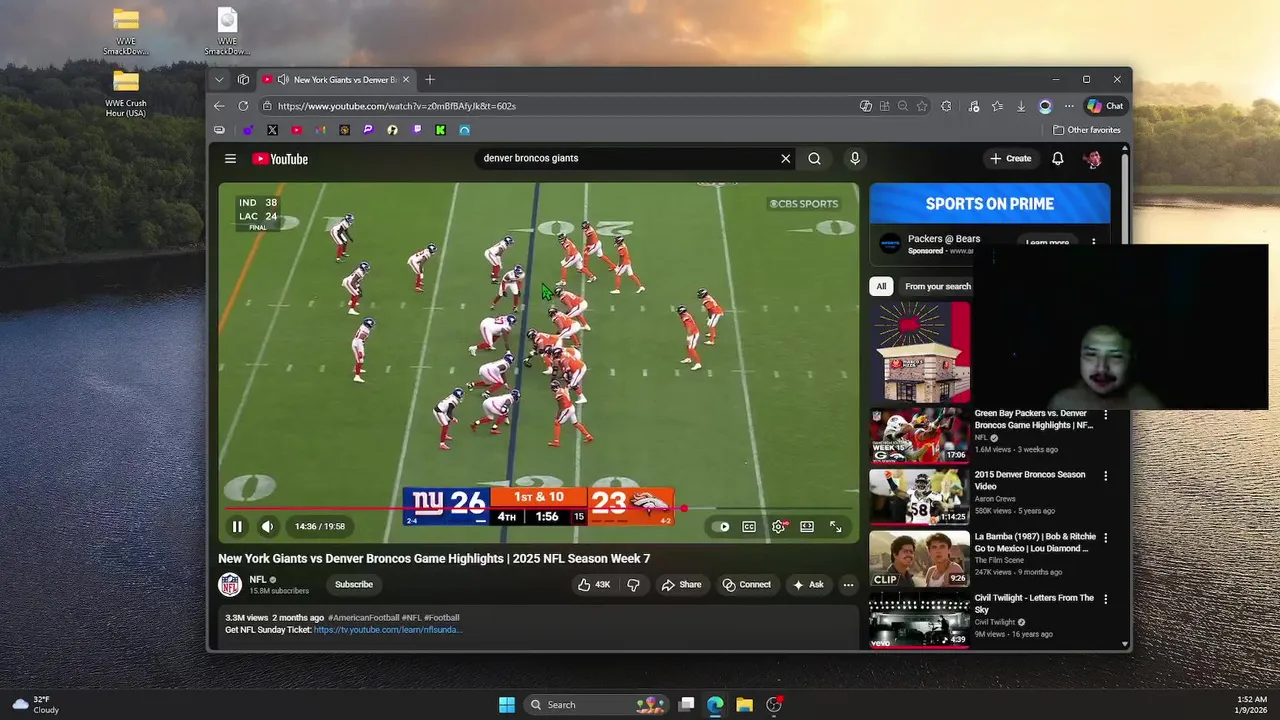Open browser downloads
1280x720 pixels.
(1021, 105)
